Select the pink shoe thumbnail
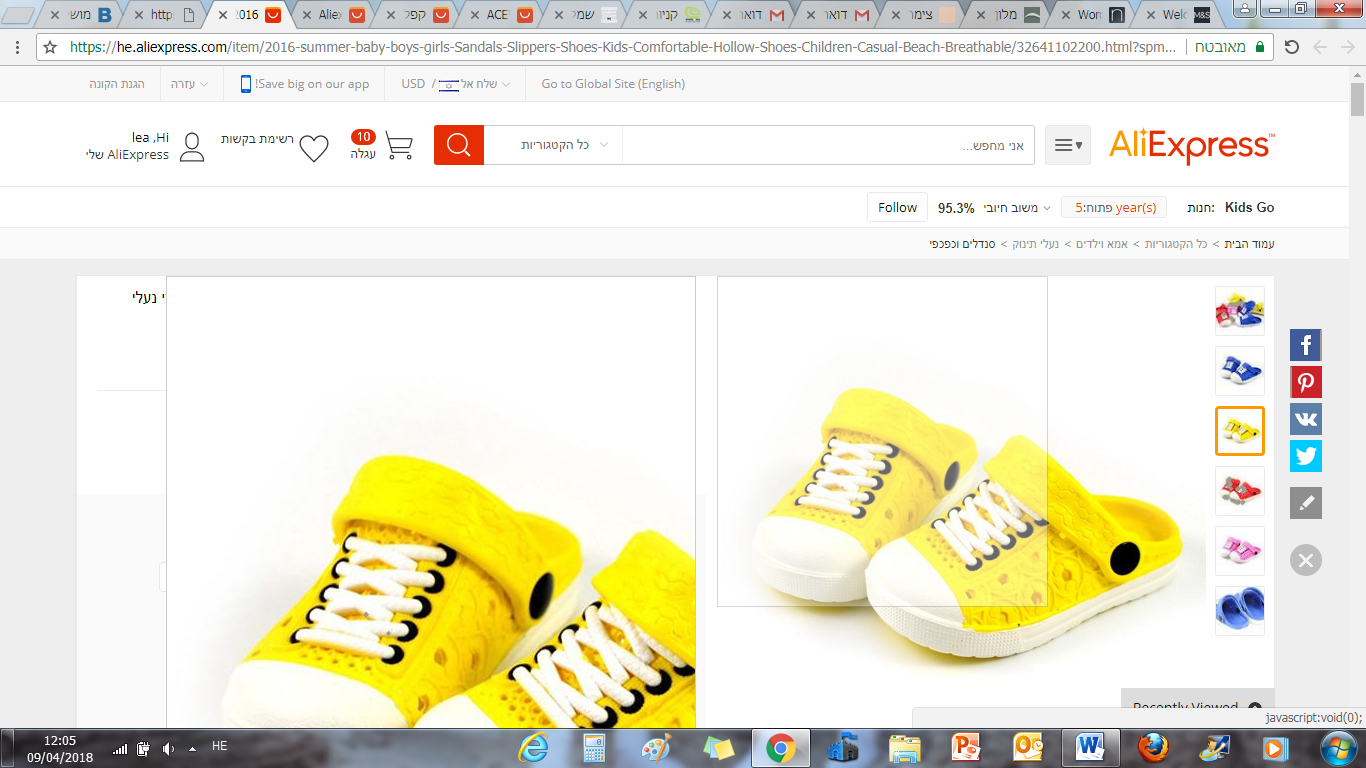Screen dimensions: 1366x768 pyautogui.click(x=1240, y=551)
